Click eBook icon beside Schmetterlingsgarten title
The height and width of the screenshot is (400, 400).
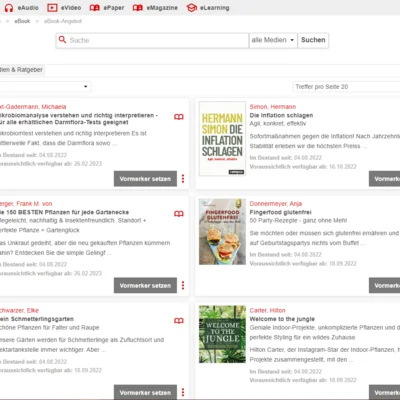179,321
